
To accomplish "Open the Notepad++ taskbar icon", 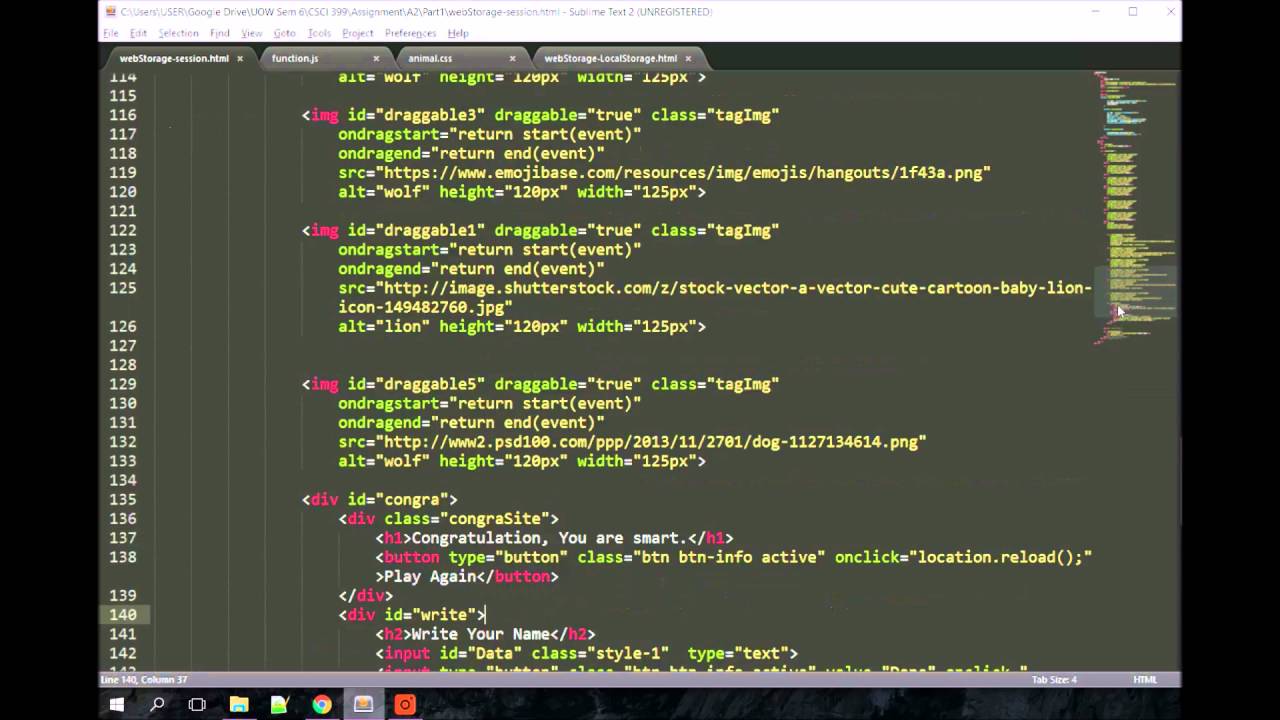I will pos(280,705).
